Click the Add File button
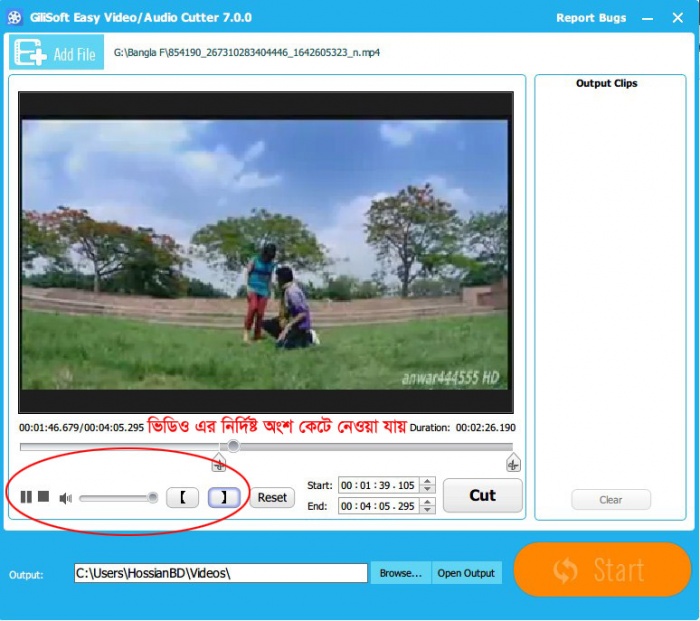 57,52
